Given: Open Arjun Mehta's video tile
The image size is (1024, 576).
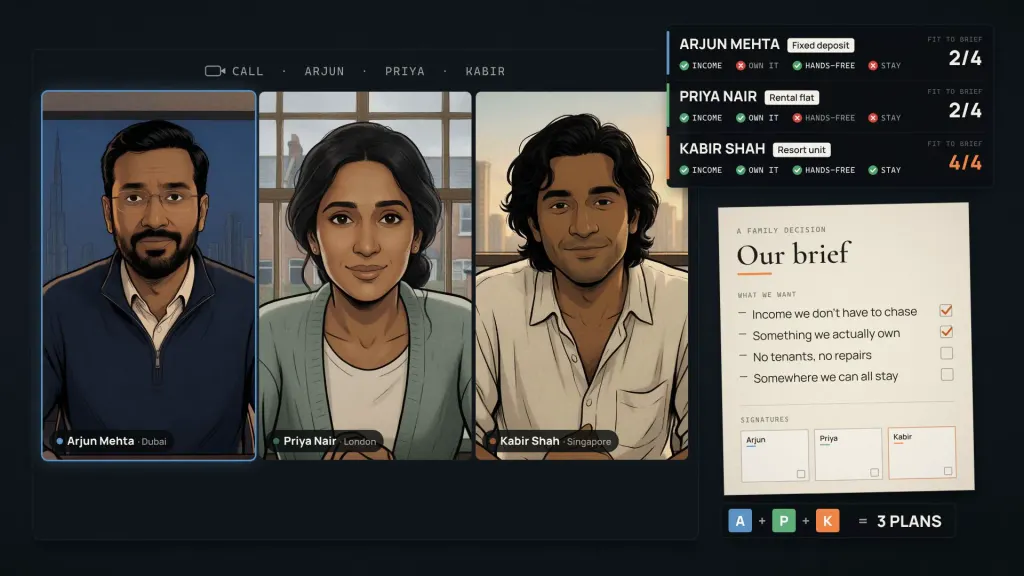Looking at the screenshot, I should click(x=149, y=276).
